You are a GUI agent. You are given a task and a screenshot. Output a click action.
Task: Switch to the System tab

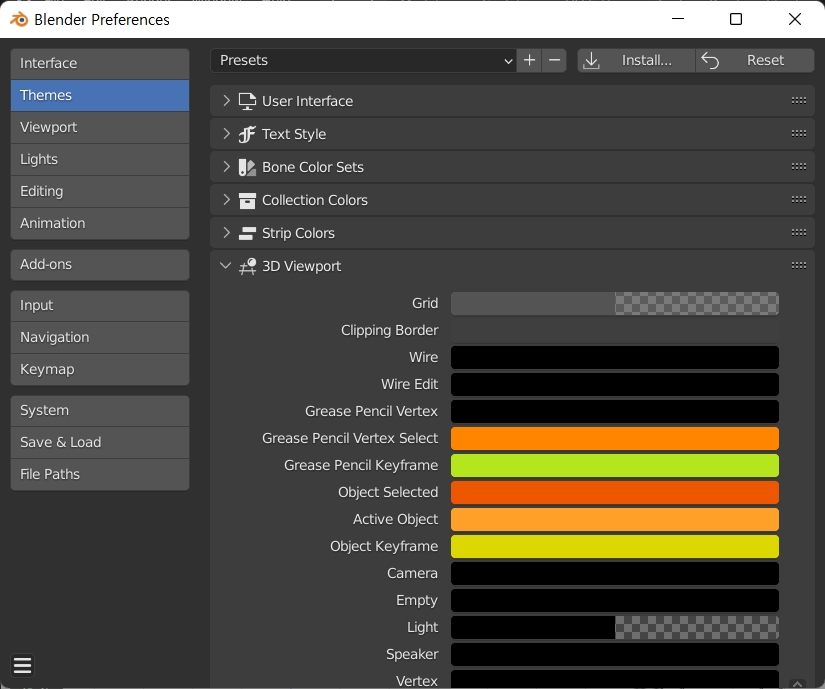[100, 411]
